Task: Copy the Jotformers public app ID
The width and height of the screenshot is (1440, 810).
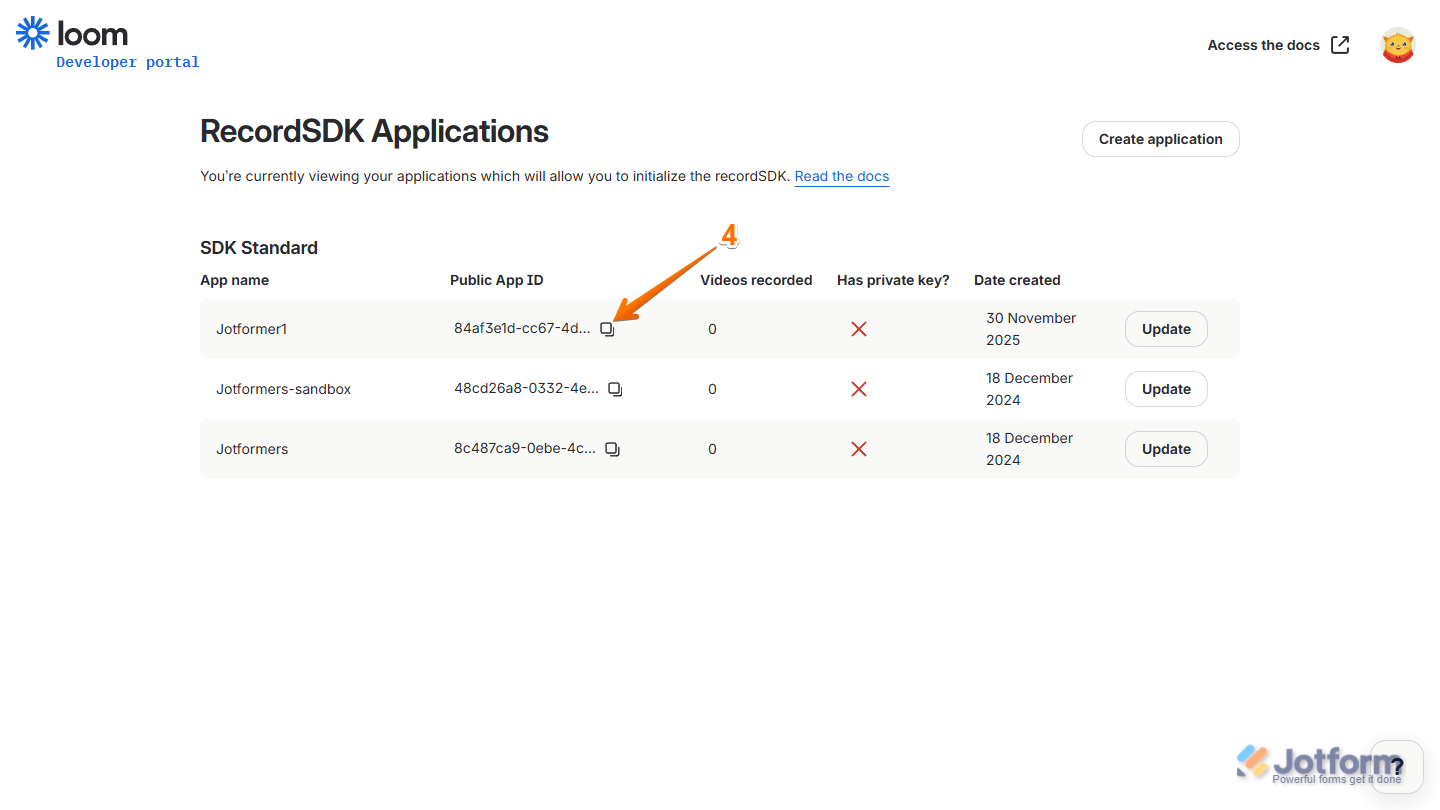Action: click(x=612, y=448)
